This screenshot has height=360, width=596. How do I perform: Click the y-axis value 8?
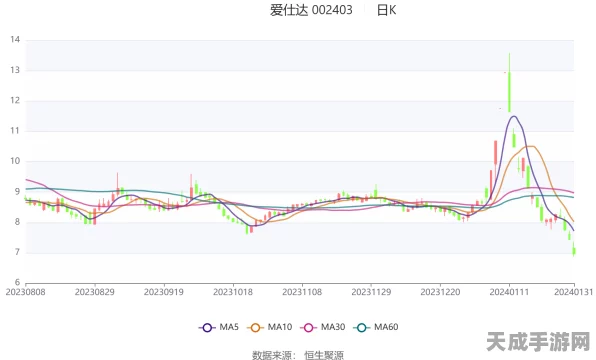(x=17, y=222)
